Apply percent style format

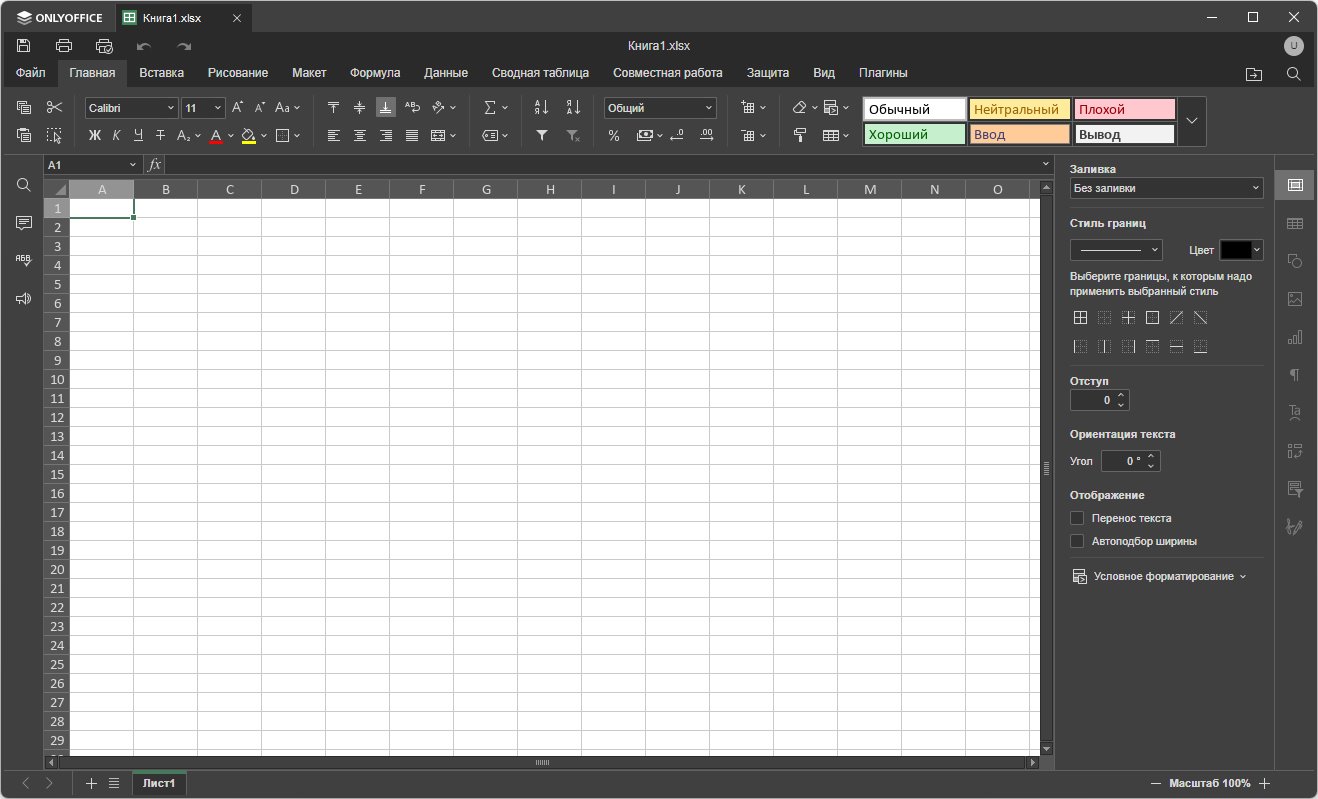(614, 135)
